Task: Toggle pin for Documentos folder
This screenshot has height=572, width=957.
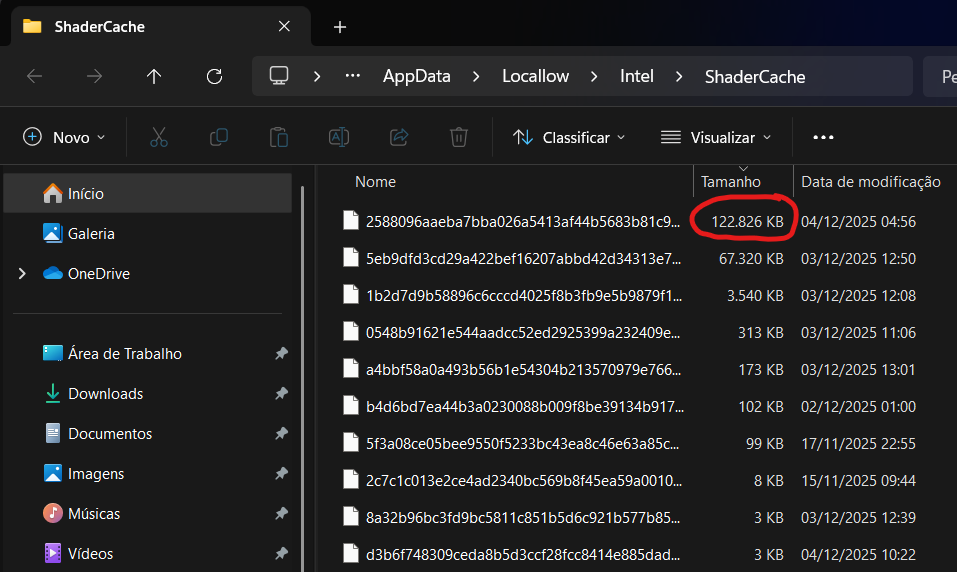Action: pos(281,434)
